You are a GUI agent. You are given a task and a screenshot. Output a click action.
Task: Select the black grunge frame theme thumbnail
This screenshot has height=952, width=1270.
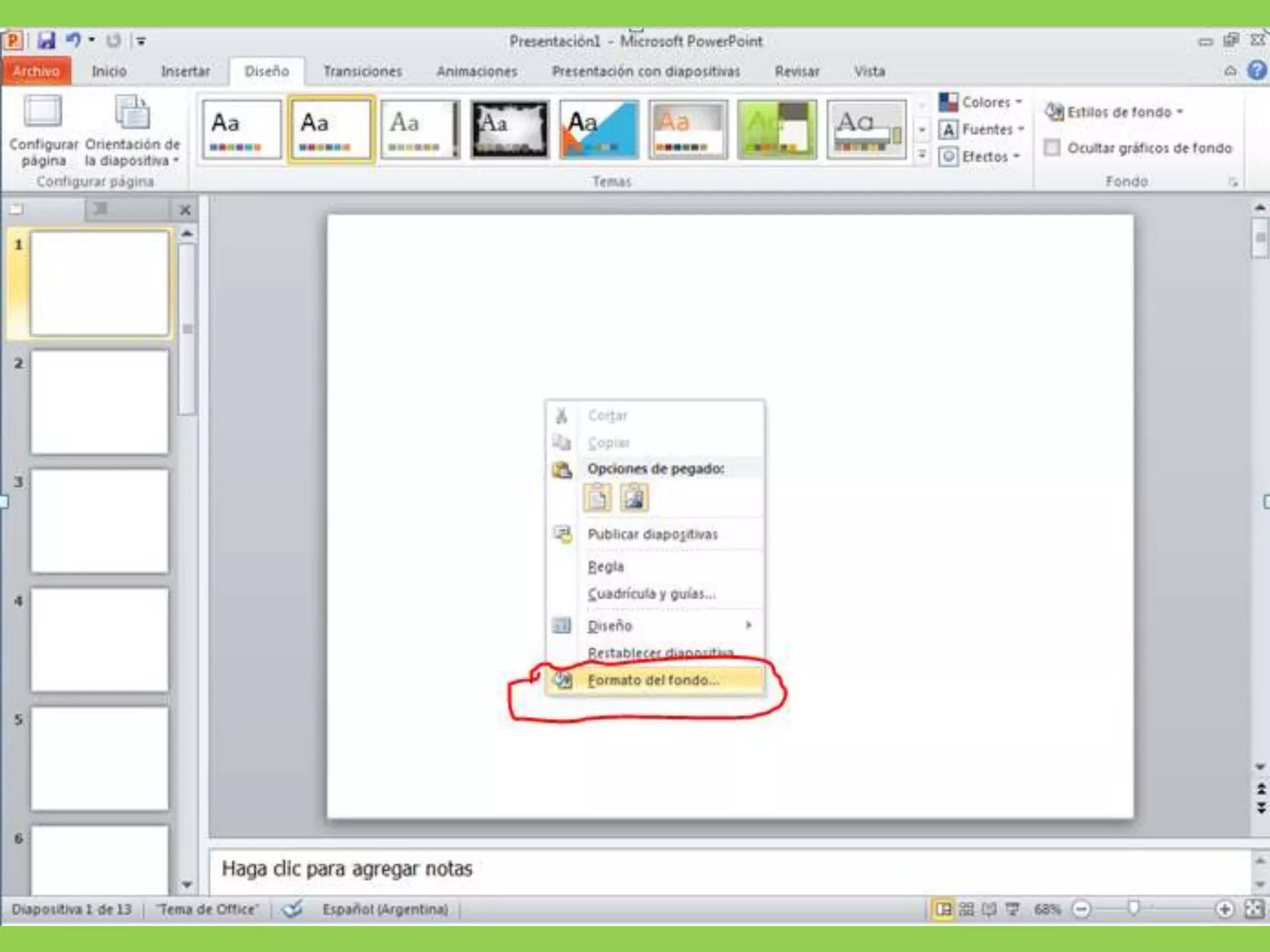(x=510, y=130)
